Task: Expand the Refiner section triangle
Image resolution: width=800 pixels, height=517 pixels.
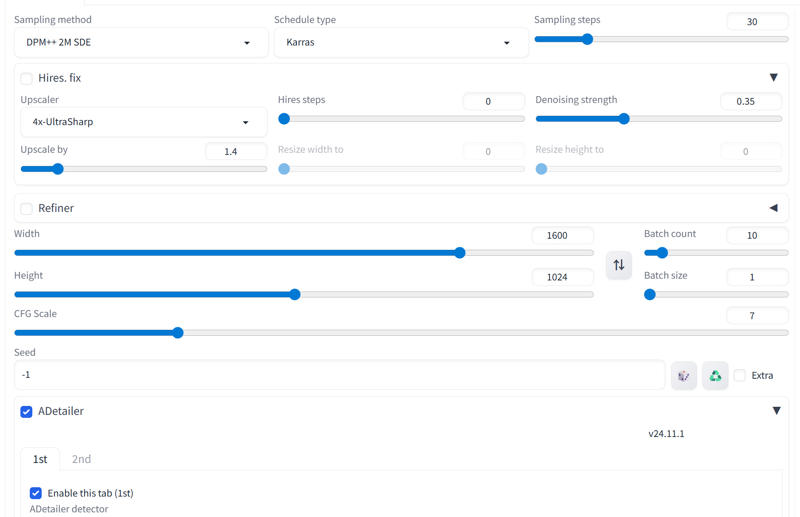Action: pyautogui.click(x=773, y=208)
